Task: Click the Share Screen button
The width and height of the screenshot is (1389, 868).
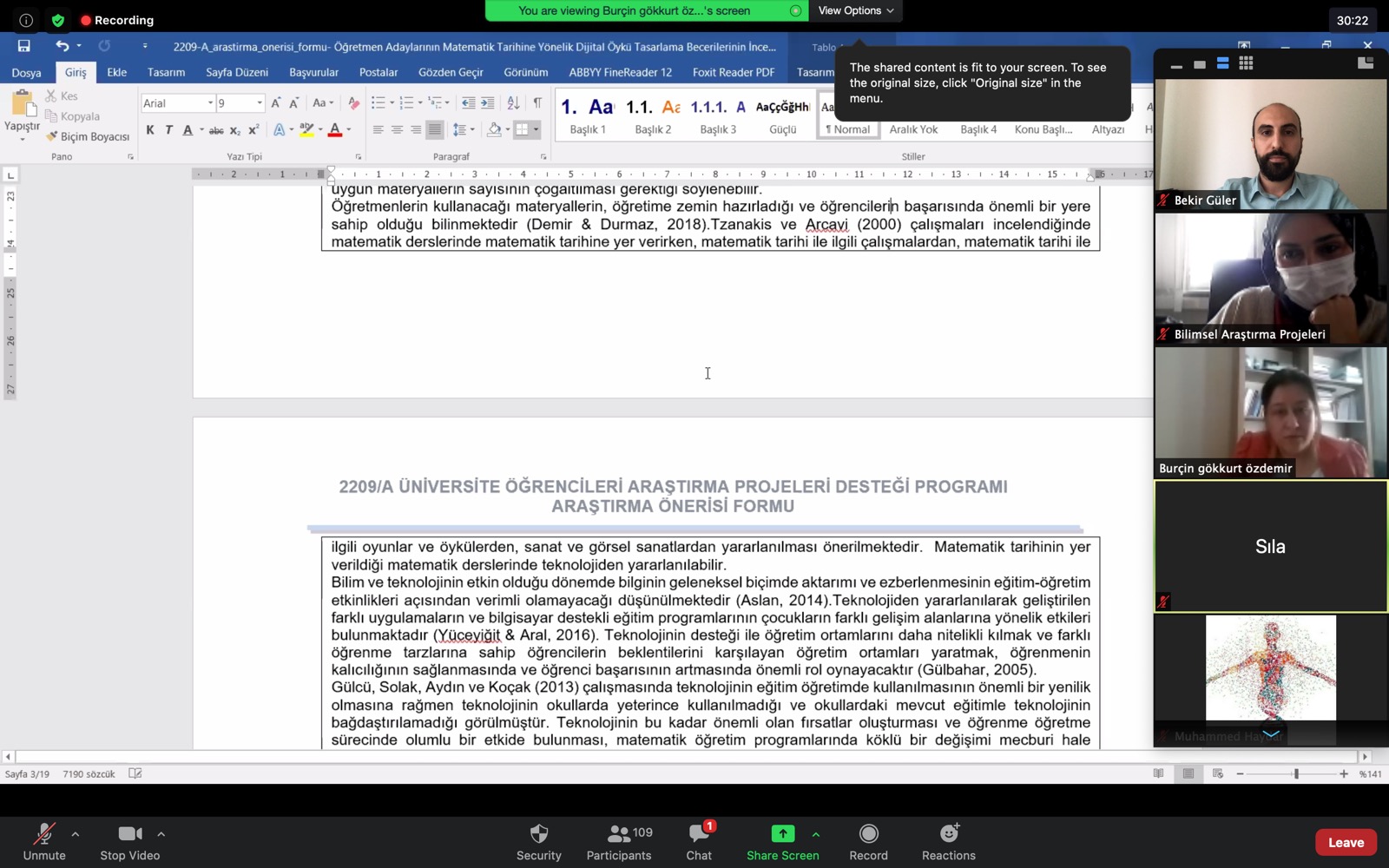Action: tap(782, 842)
